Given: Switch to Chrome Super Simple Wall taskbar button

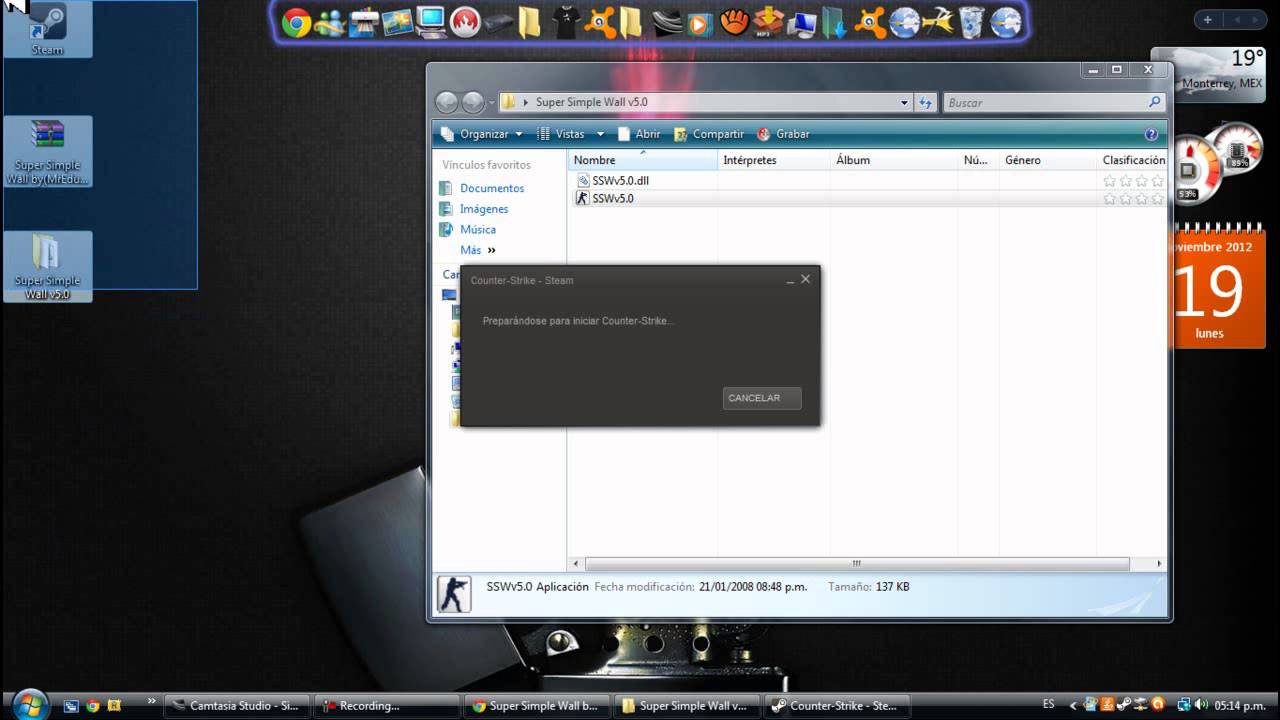Looking at the screenshot, I should pos(536,705).
